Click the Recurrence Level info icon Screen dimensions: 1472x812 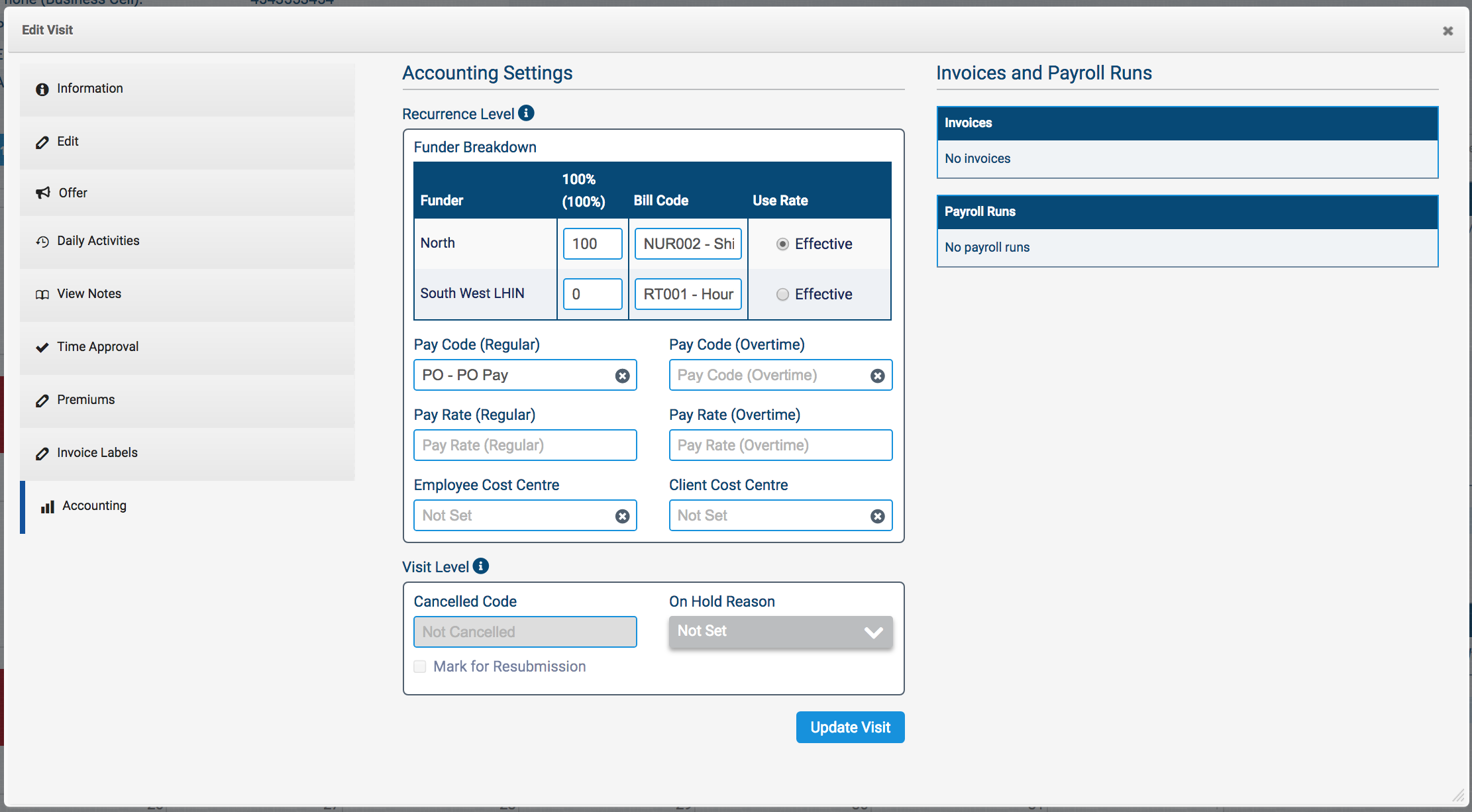526,113
